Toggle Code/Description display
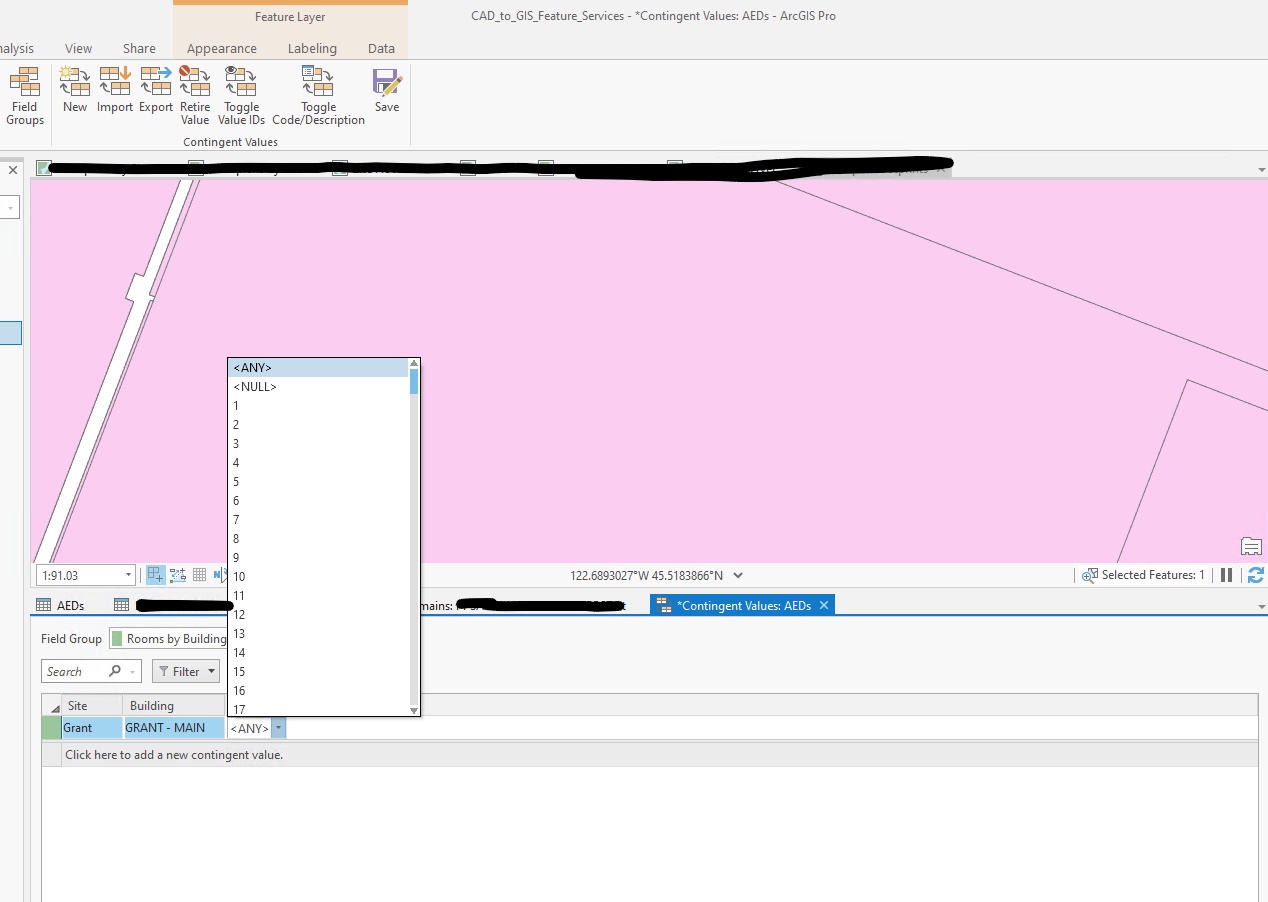This screenshot has height=902, width=1268. 319,96
